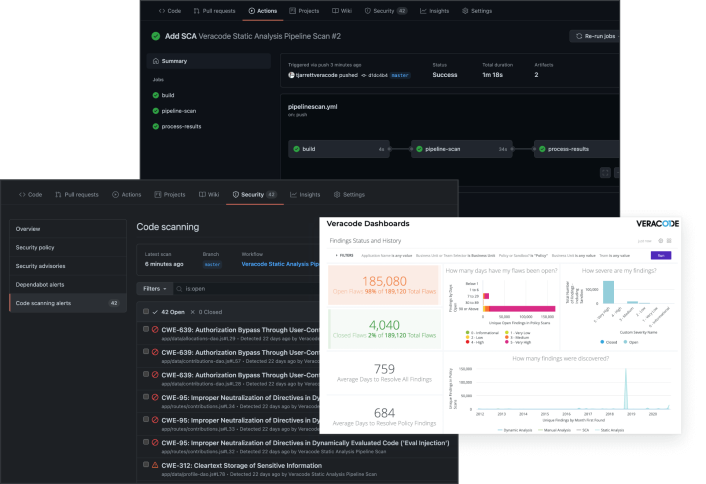Select Code scanning alerts in sidebar
Viewport: 706px width, 484px height.
[68, 303]
